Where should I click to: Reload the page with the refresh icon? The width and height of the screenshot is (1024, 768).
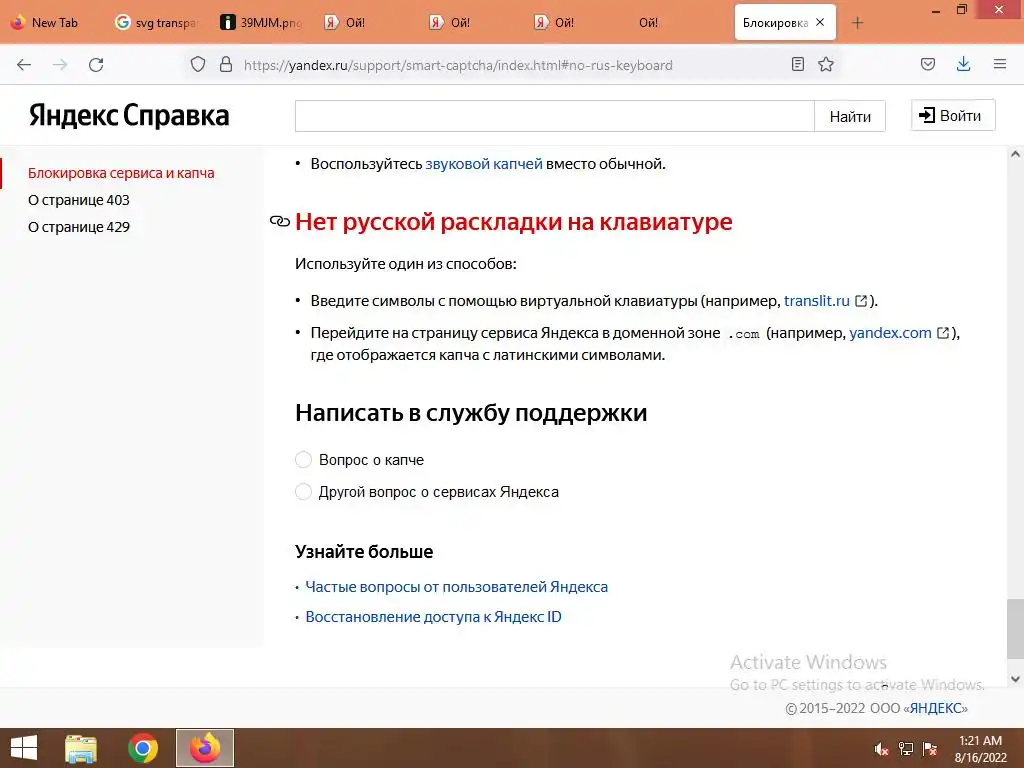96,65
